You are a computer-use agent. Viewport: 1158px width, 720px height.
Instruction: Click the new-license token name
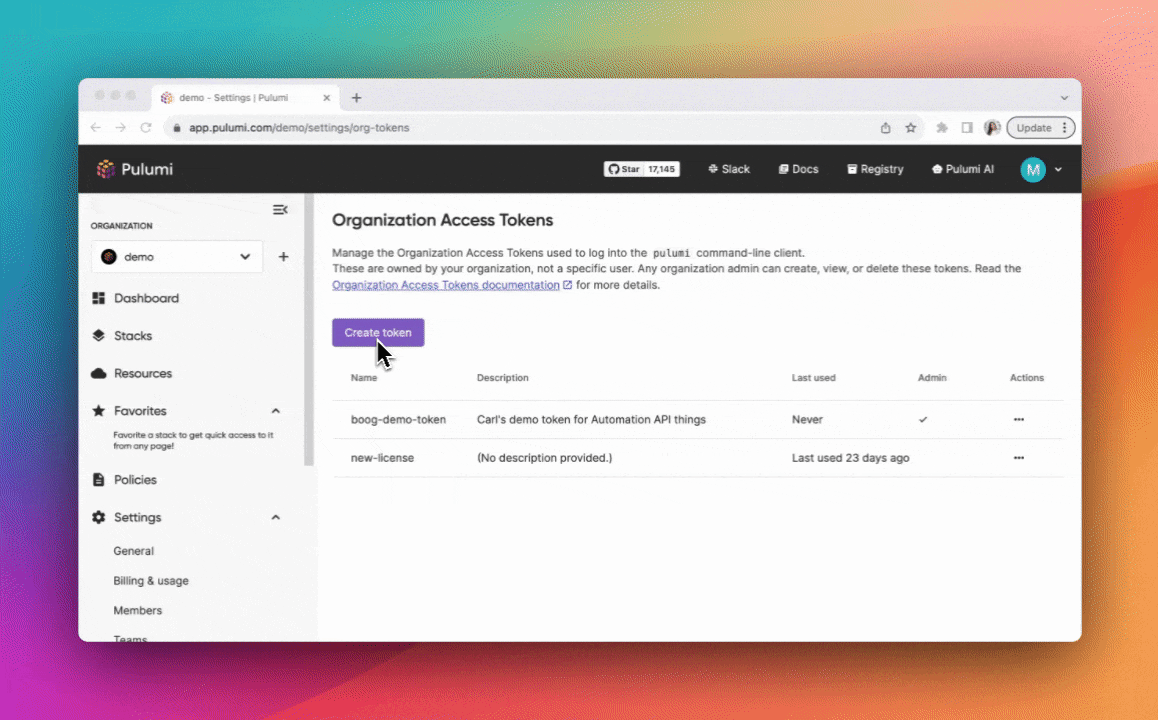383,458
